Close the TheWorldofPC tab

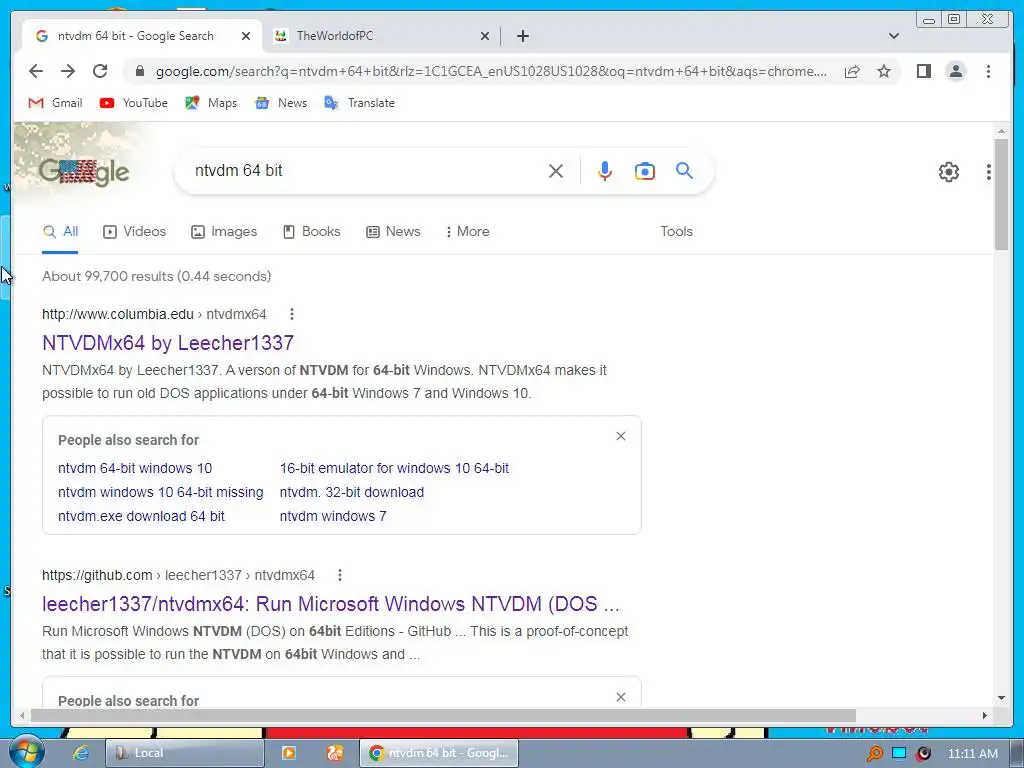pyautogui.click(x=485, y=36)
